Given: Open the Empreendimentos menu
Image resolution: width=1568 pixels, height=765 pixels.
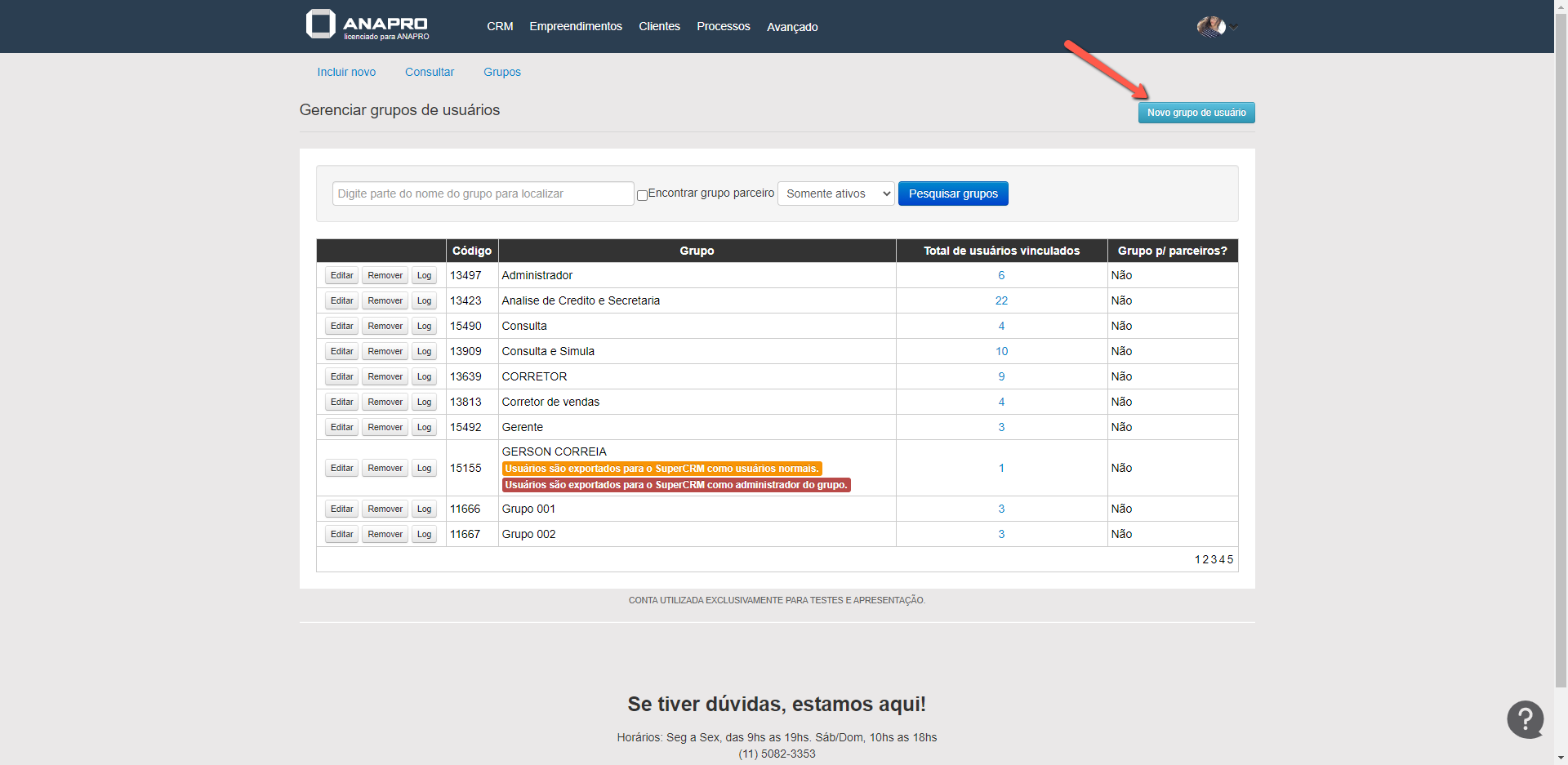Looking at the screenshot, I should (575, 26).
